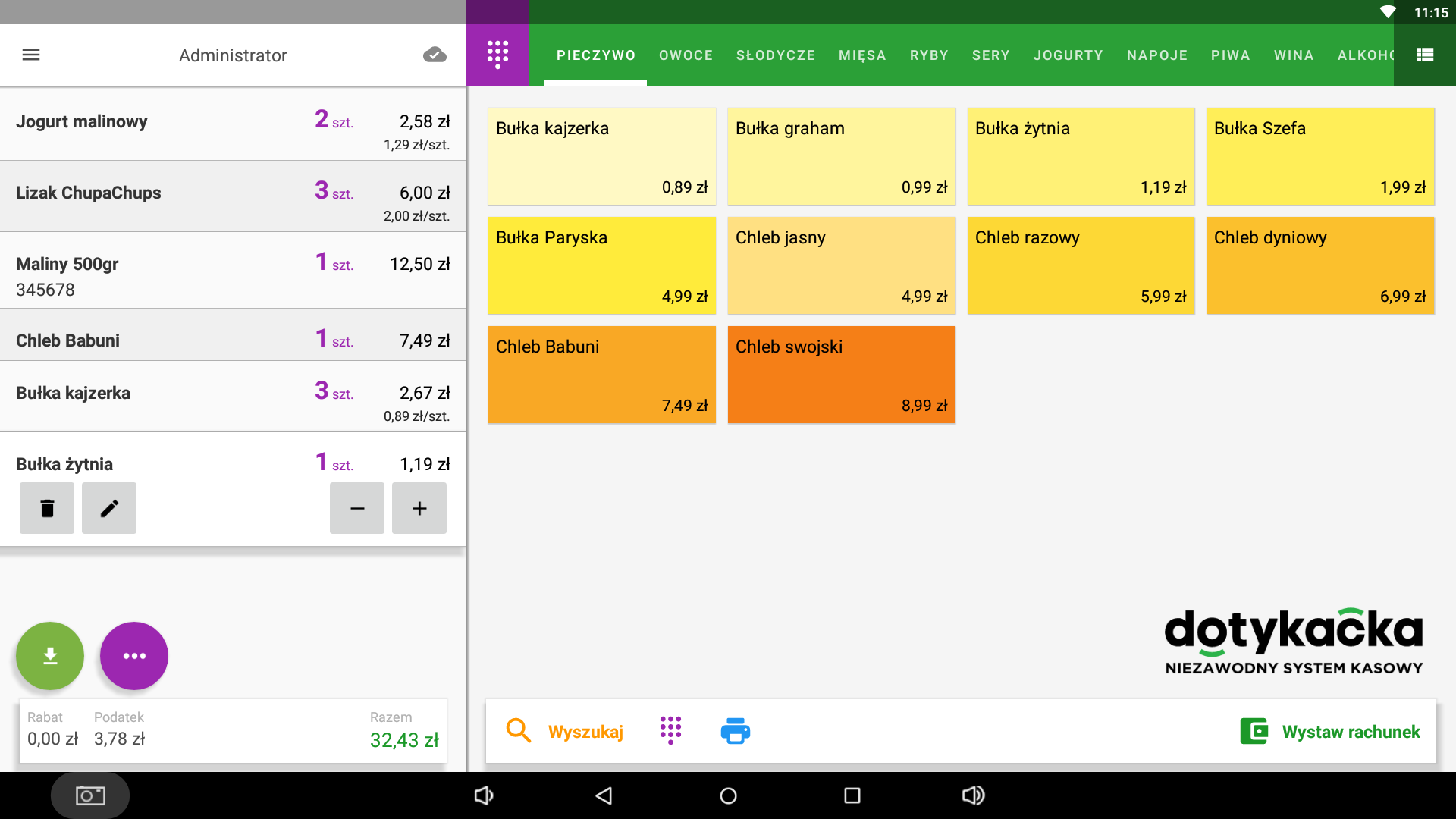Edit the Bułka żytnia item
This screenshot has width=1456, height=819.
[x=109, y=508]
